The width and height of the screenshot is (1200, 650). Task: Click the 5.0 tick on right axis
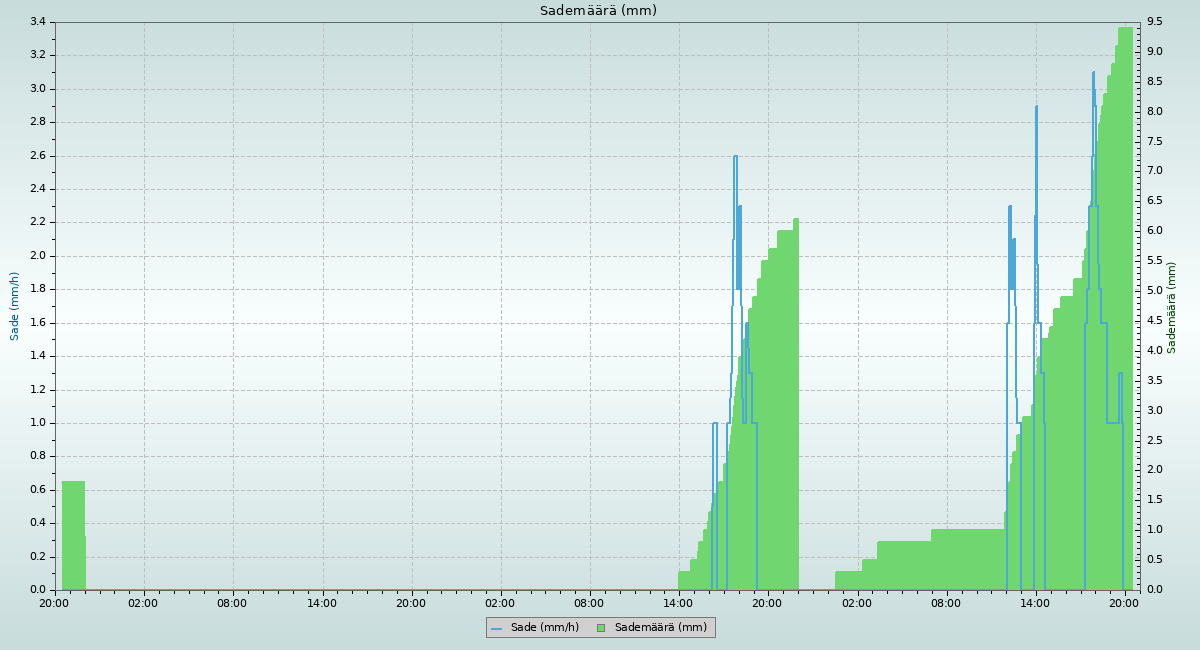tap(1155, 291)
